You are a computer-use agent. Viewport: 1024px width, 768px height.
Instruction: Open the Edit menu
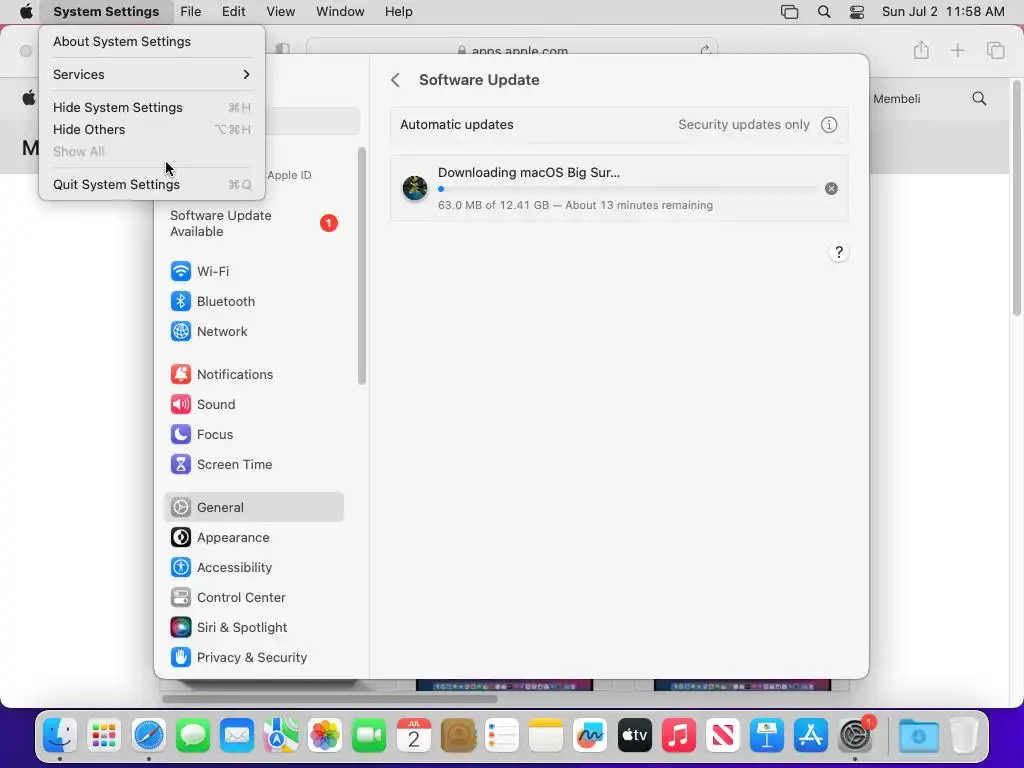(x=233, y=12)
